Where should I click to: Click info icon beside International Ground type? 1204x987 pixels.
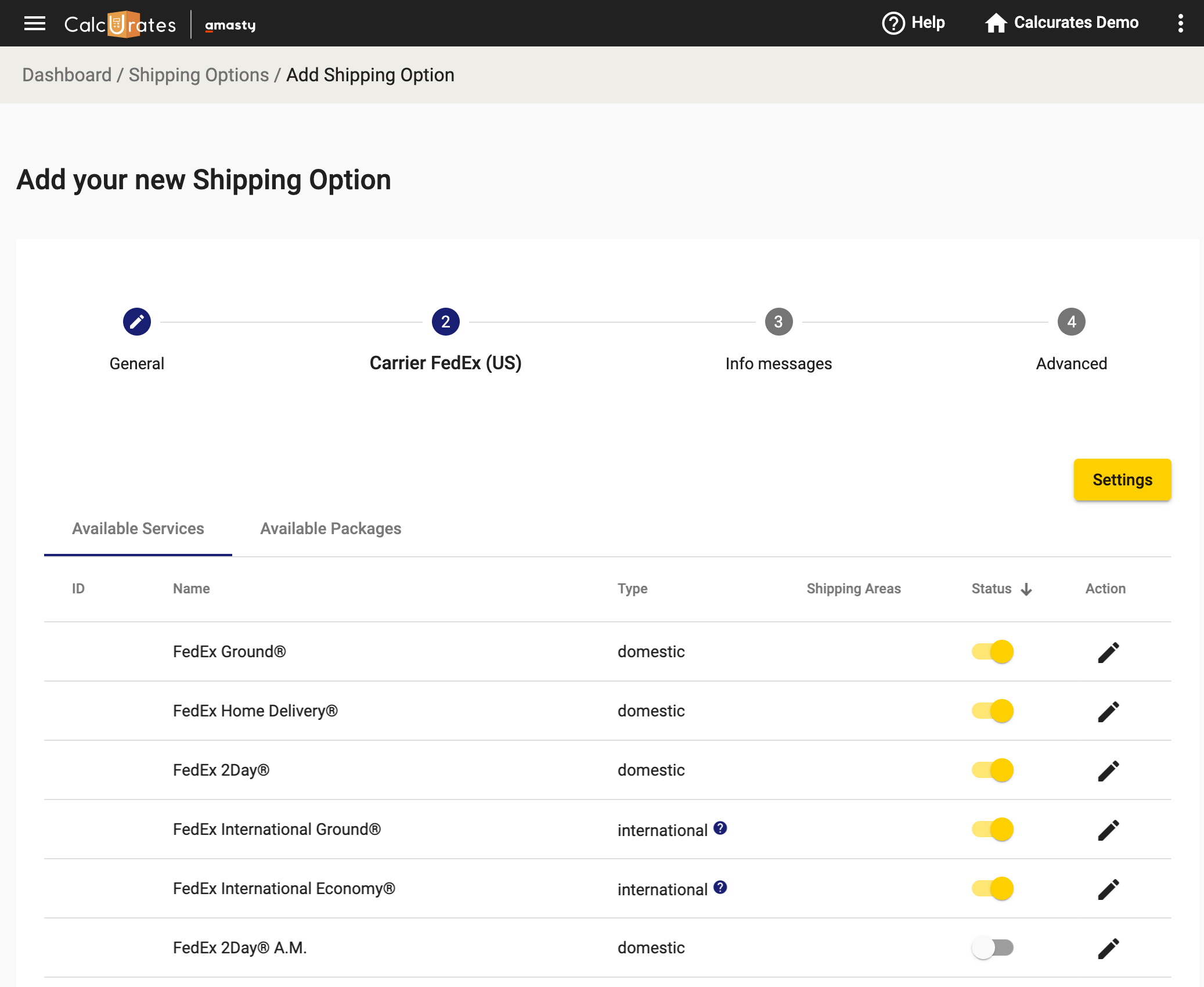[720, 828]
